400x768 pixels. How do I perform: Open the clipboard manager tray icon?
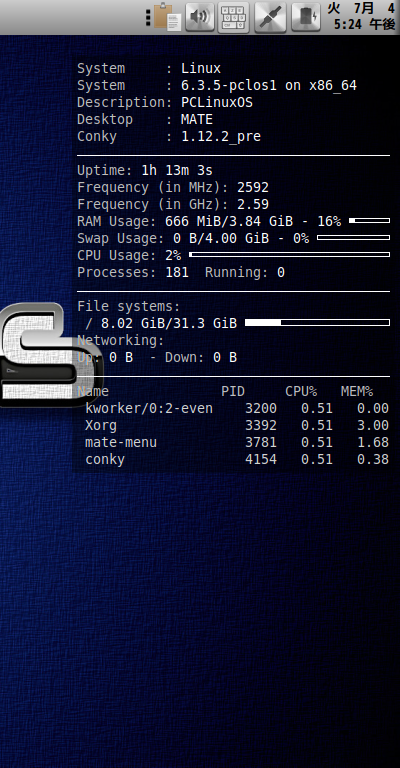(x=168, y=17)
